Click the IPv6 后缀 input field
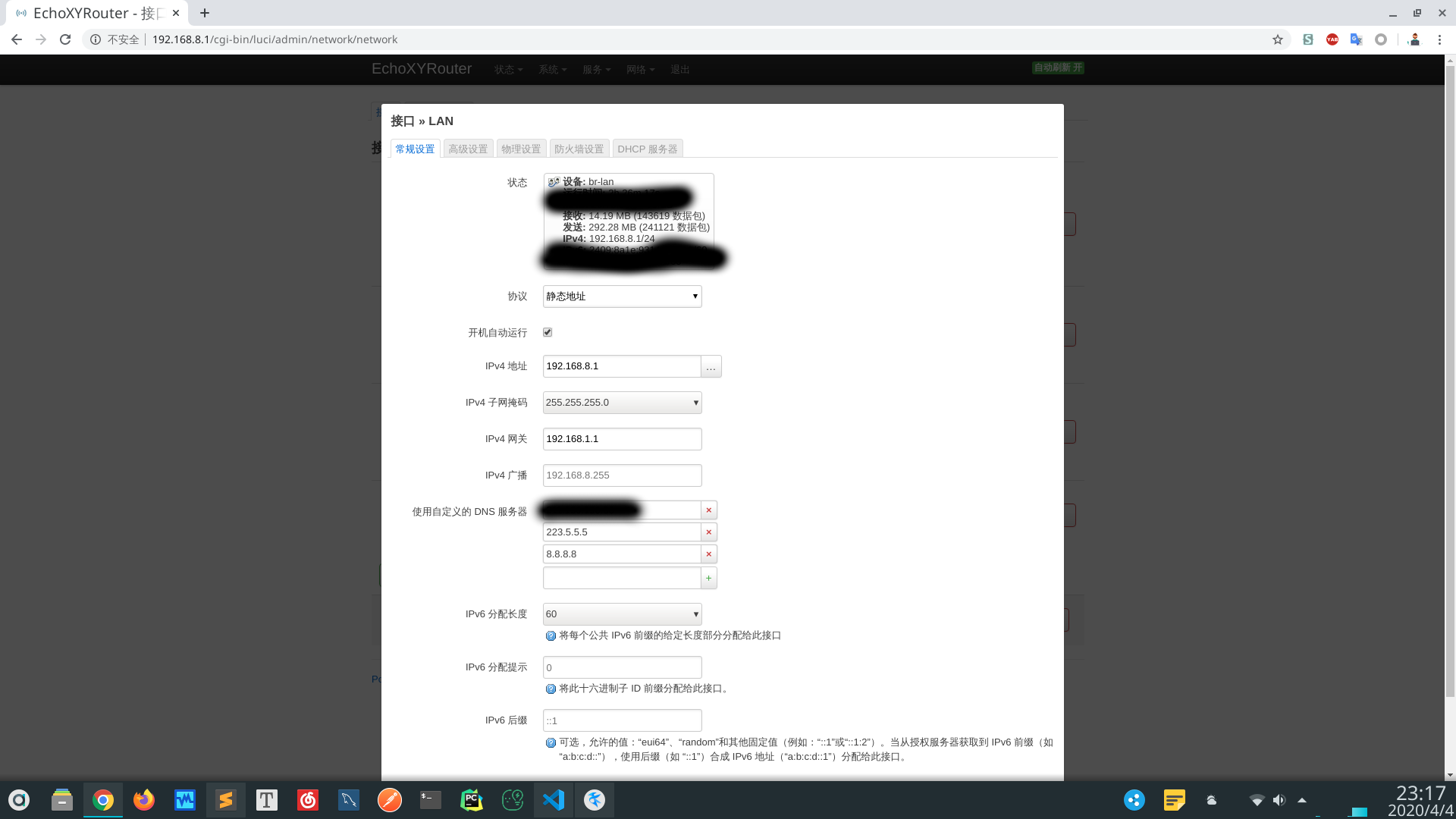This screenshot has width=1456, height=819. click(622, 720)
